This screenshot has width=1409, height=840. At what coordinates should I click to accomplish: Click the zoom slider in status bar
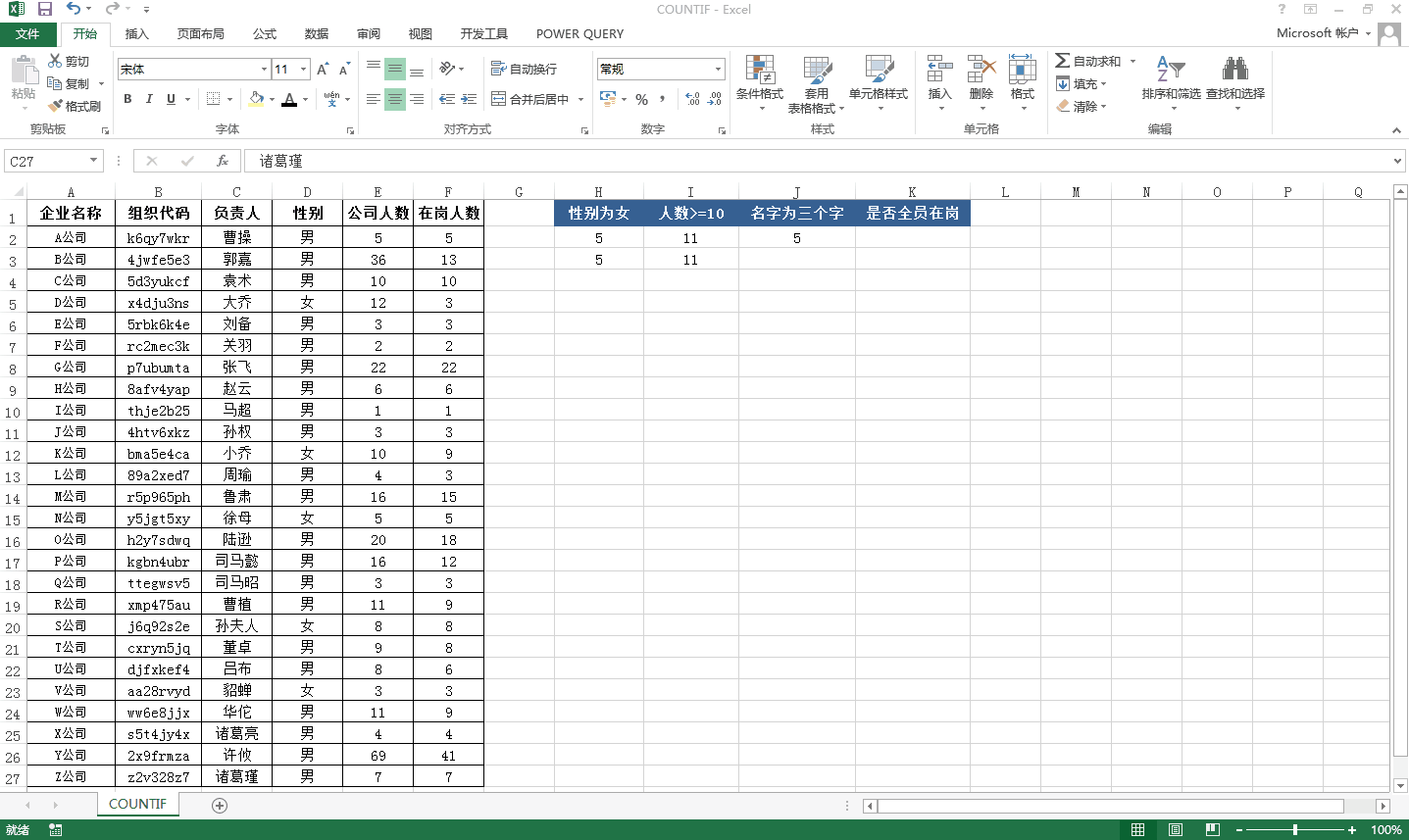(1295, 830)
